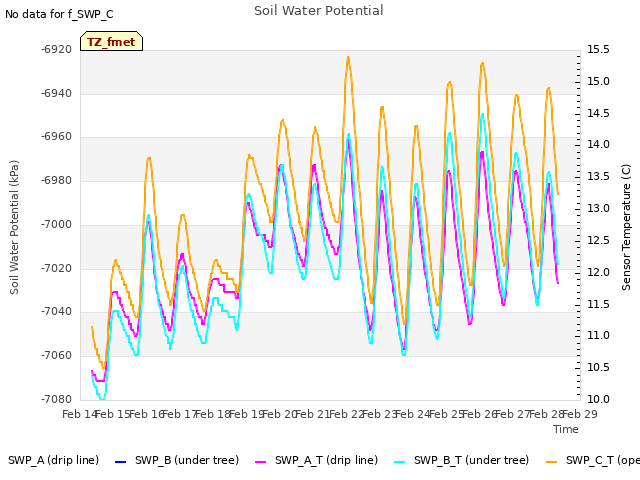Image resolution: width=640 pixels, height=480 pixels.
Task: Click the -6940 y-axis value
Action: (x=56, y=93)
